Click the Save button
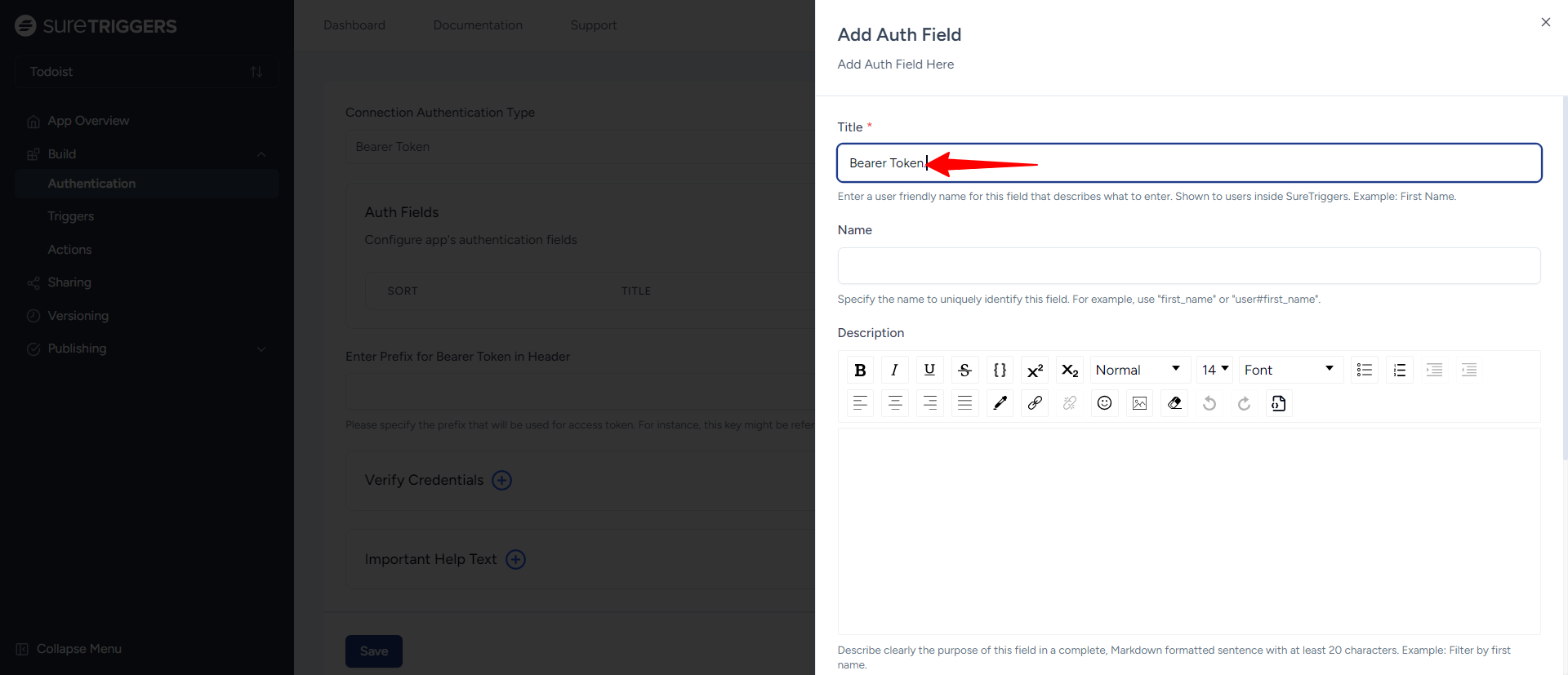Screen dimensions: 1568x675 (374, 651)
